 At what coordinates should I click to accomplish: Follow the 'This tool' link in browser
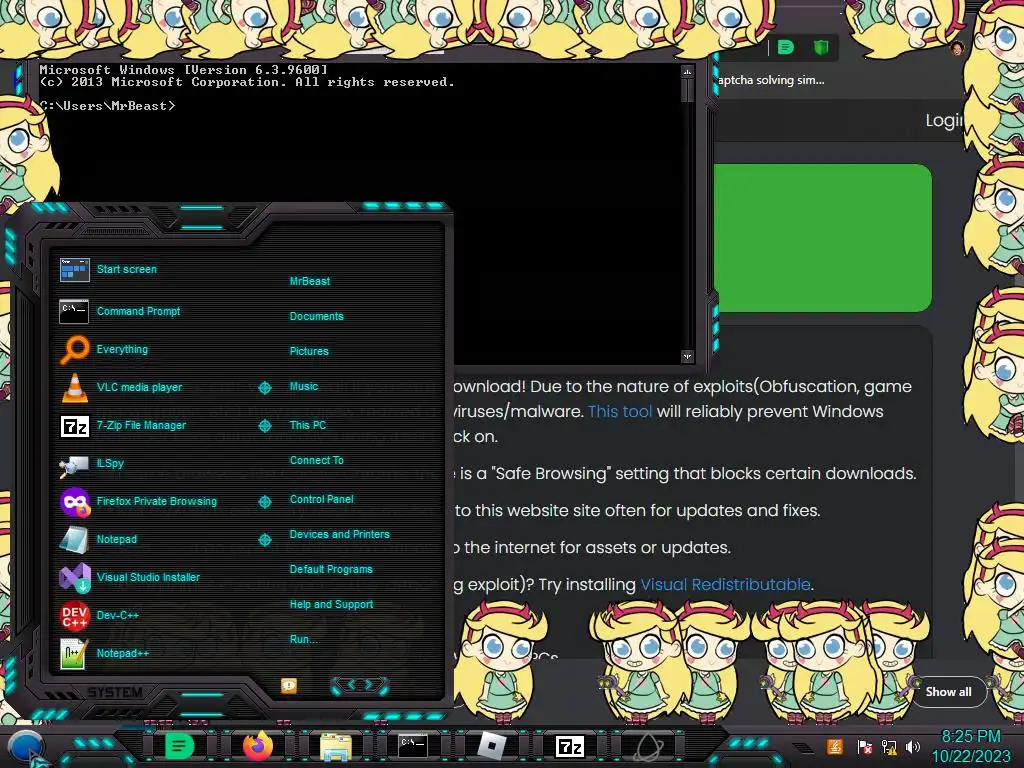pyautogui.click(x=620, y=411)
